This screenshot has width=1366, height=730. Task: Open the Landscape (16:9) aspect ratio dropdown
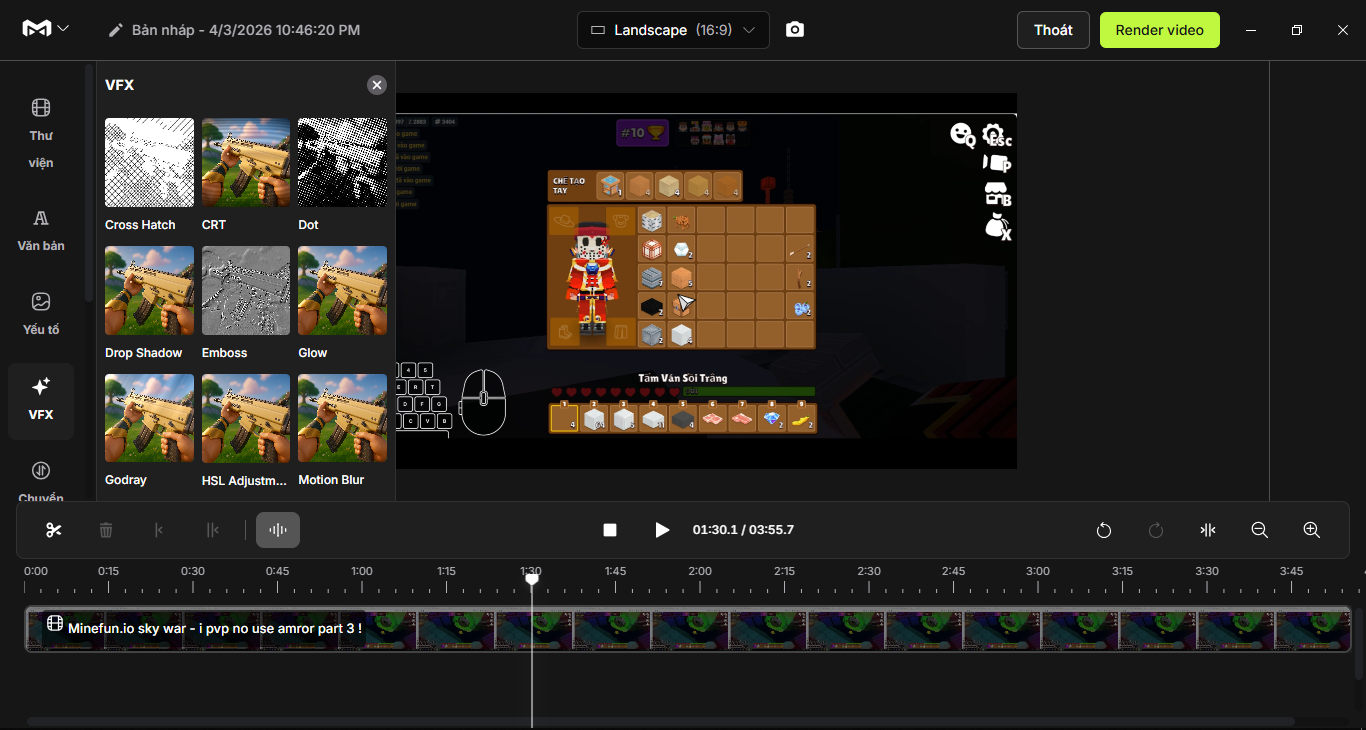point(673,30)
